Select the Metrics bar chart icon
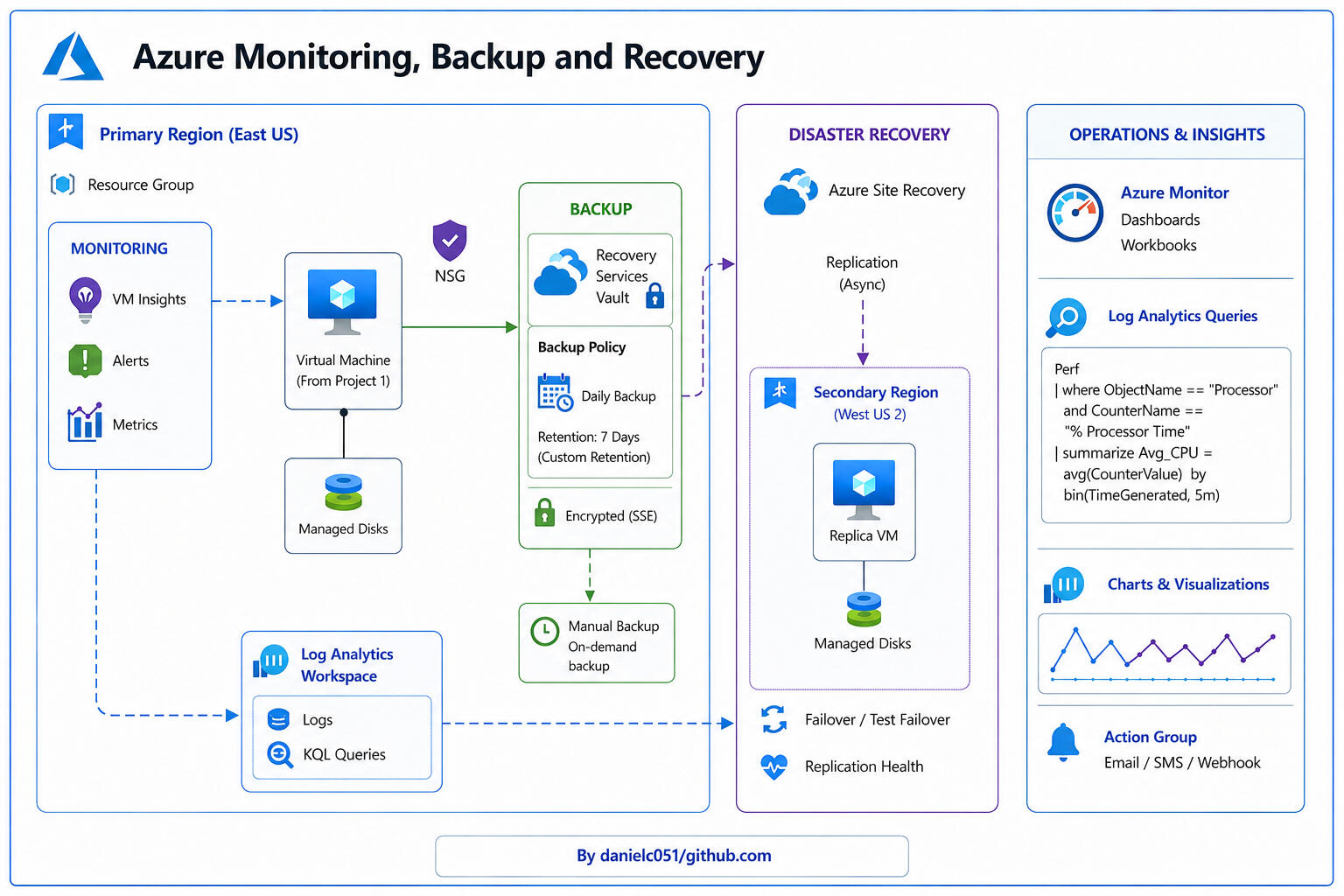 click(x=85, y=422)
